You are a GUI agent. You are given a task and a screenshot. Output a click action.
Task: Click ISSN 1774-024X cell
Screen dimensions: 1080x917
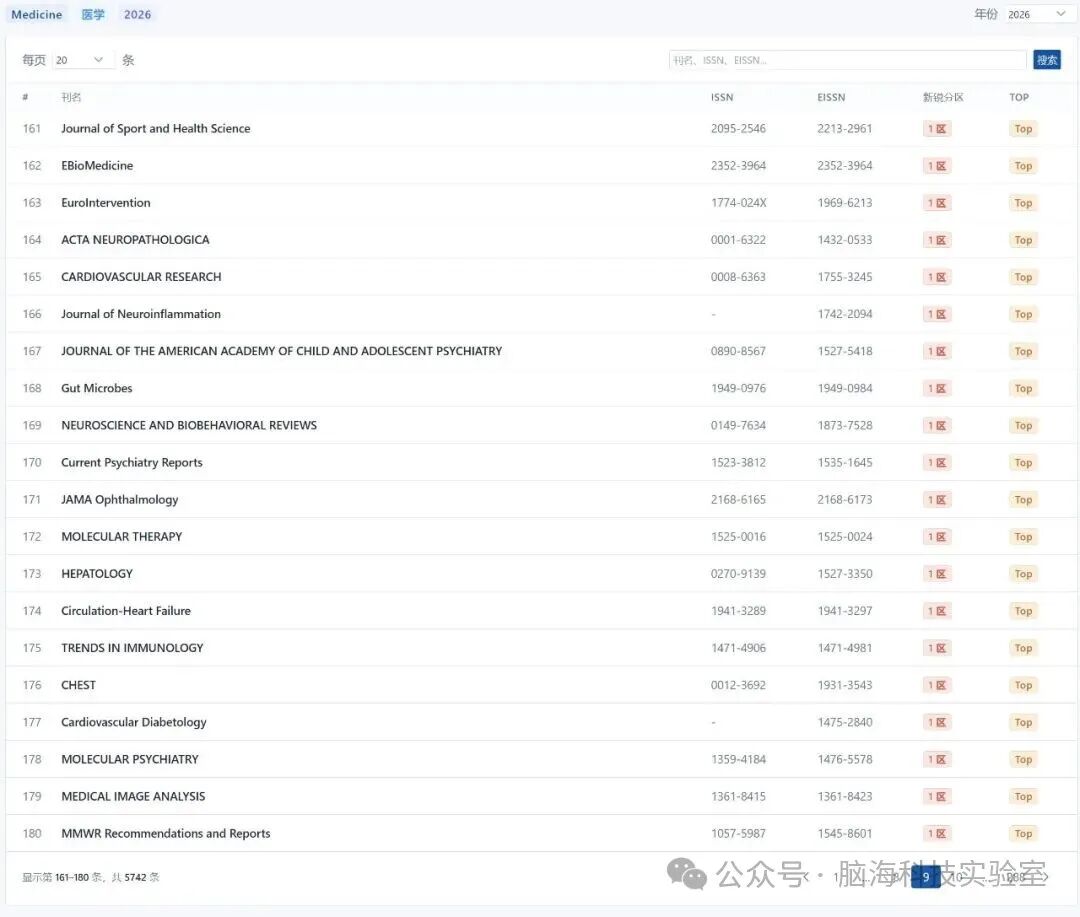pyautogui.click(x=738, y=203)
